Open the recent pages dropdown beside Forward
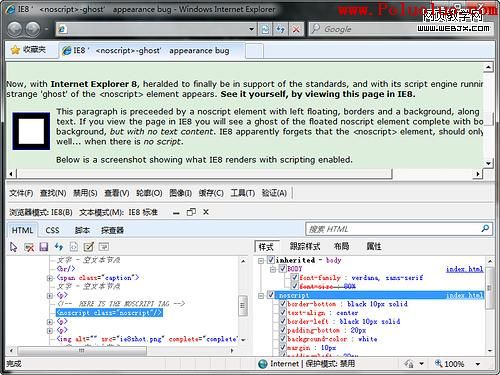The image size is (500, 375). click(46, 29)
